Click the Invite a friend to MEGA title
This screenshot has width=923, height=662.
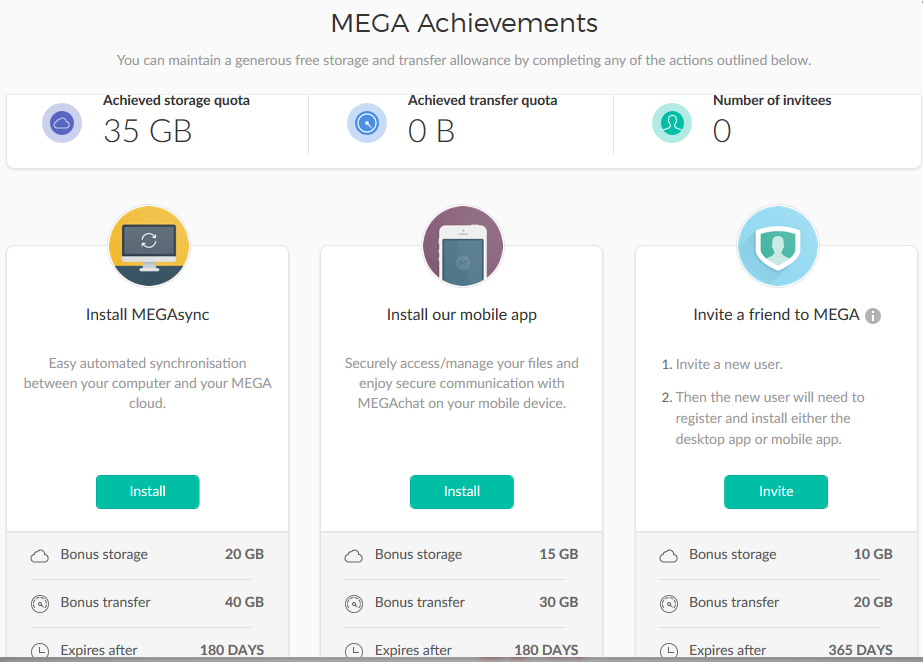pyautogui.click(x=776, y=314)
